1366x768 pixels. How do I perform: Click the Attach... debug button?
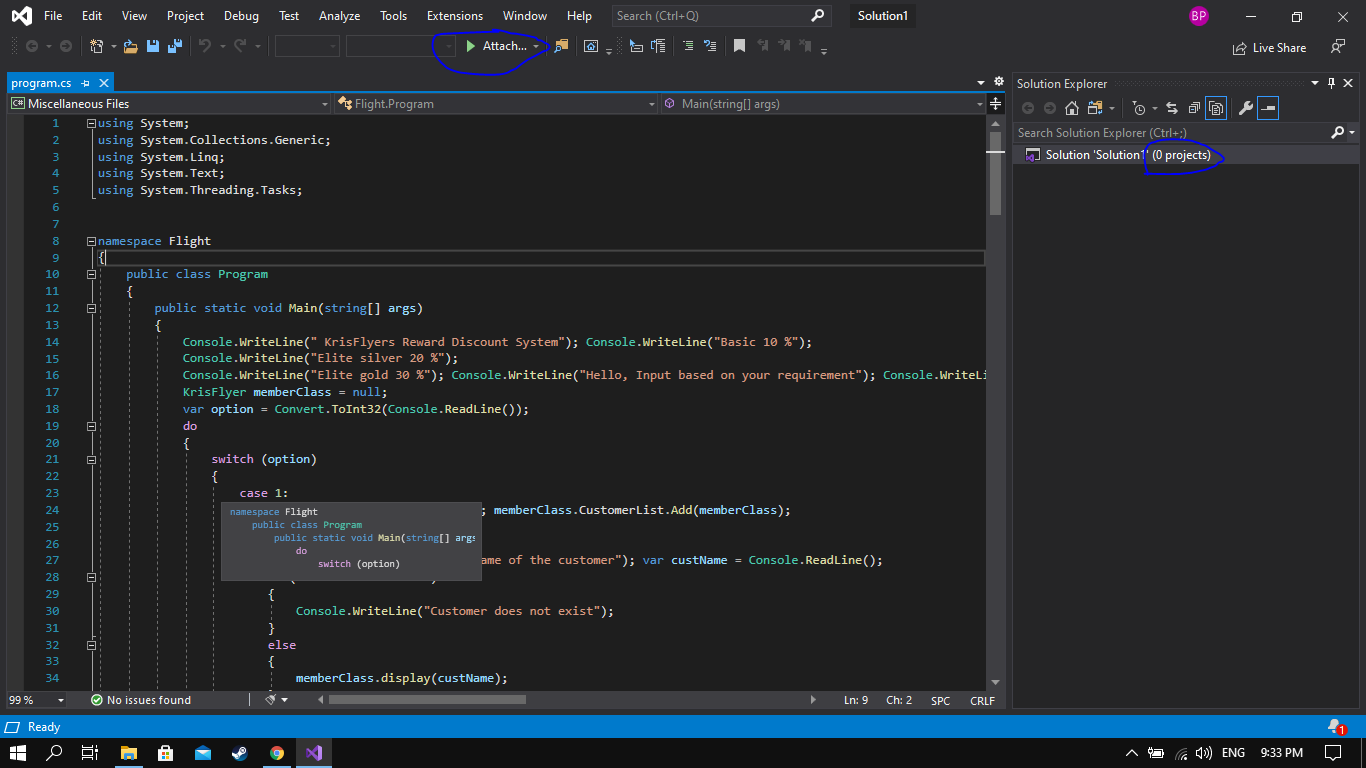tap(496, 46)
